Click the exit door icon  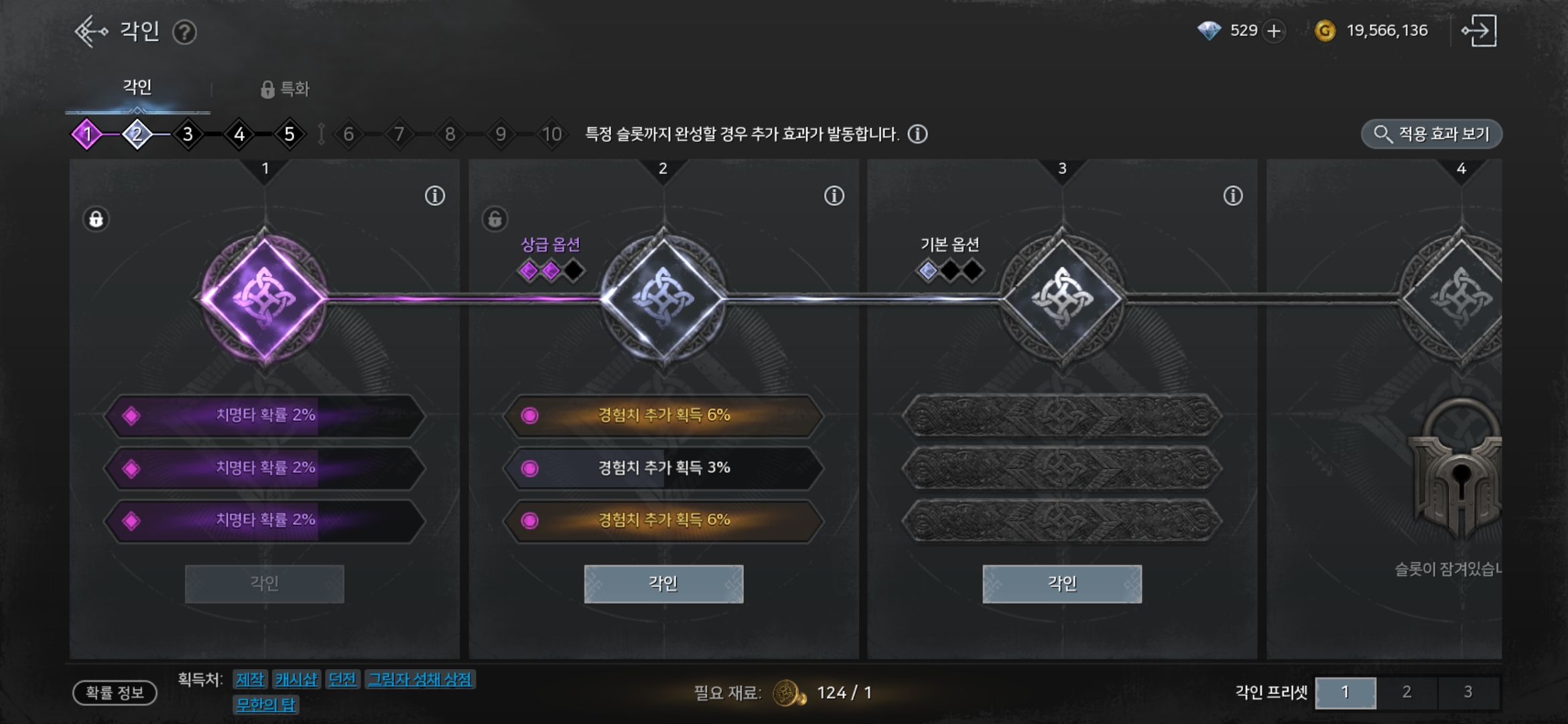[1480, 31]
